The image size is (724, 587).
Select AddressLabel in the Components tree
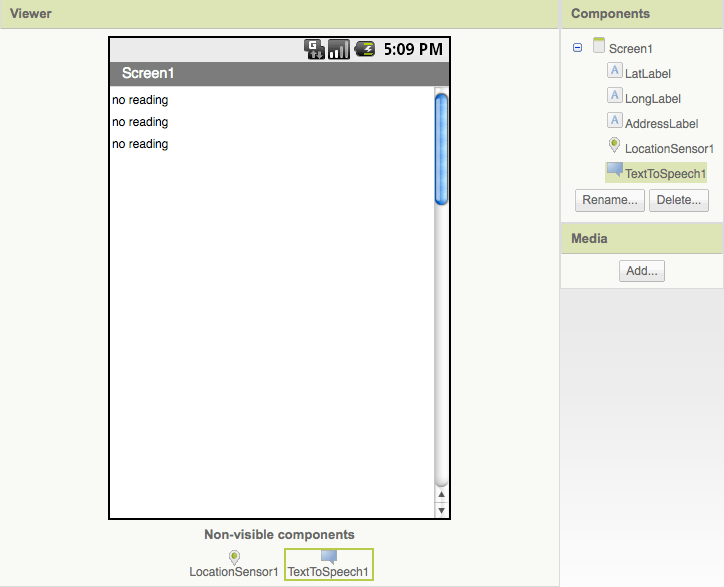click(x=661, y=123)
